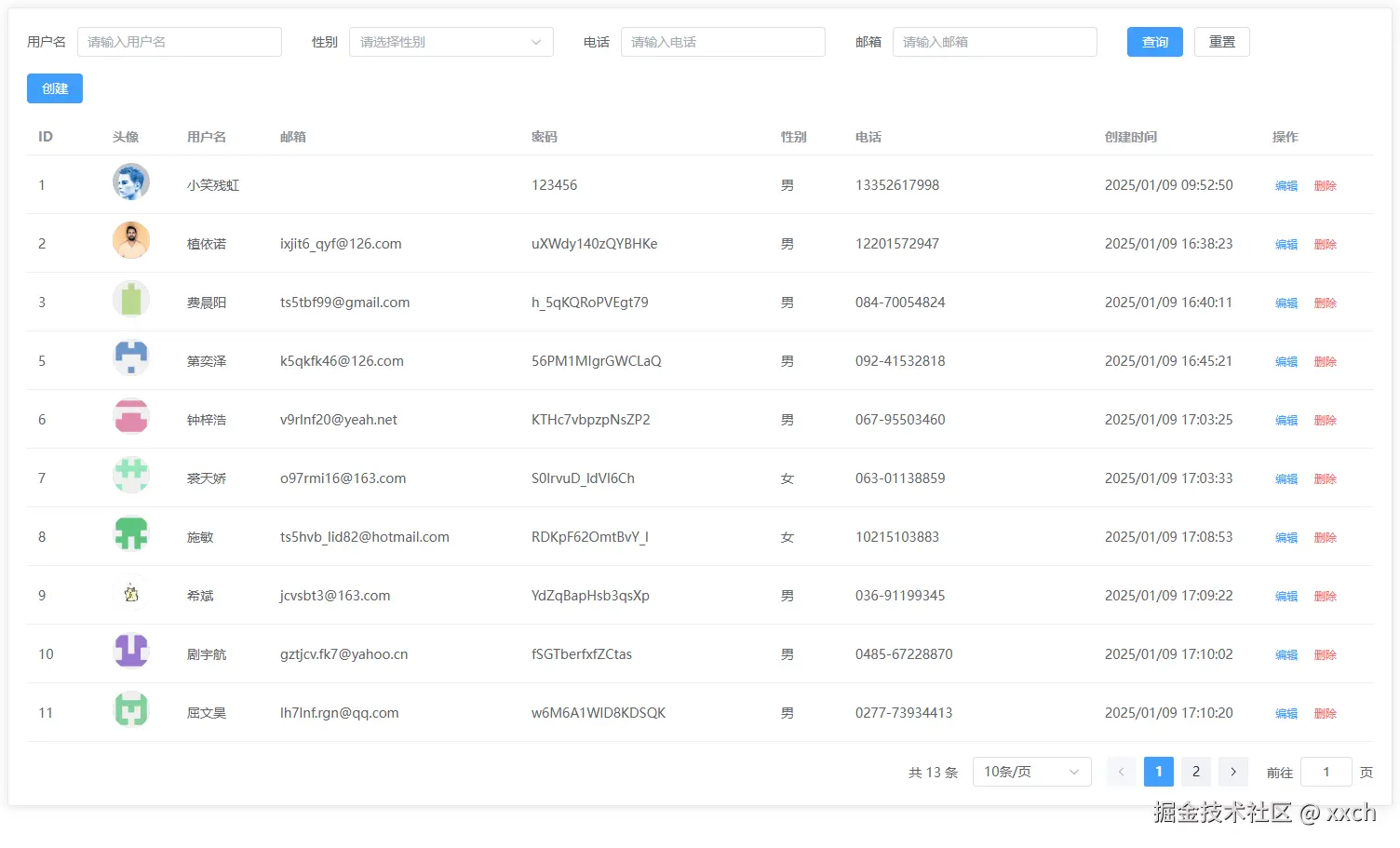1400x848 pixels.
Task: Click the avatar in row ID 7
Action: click(x=131, y=476)
